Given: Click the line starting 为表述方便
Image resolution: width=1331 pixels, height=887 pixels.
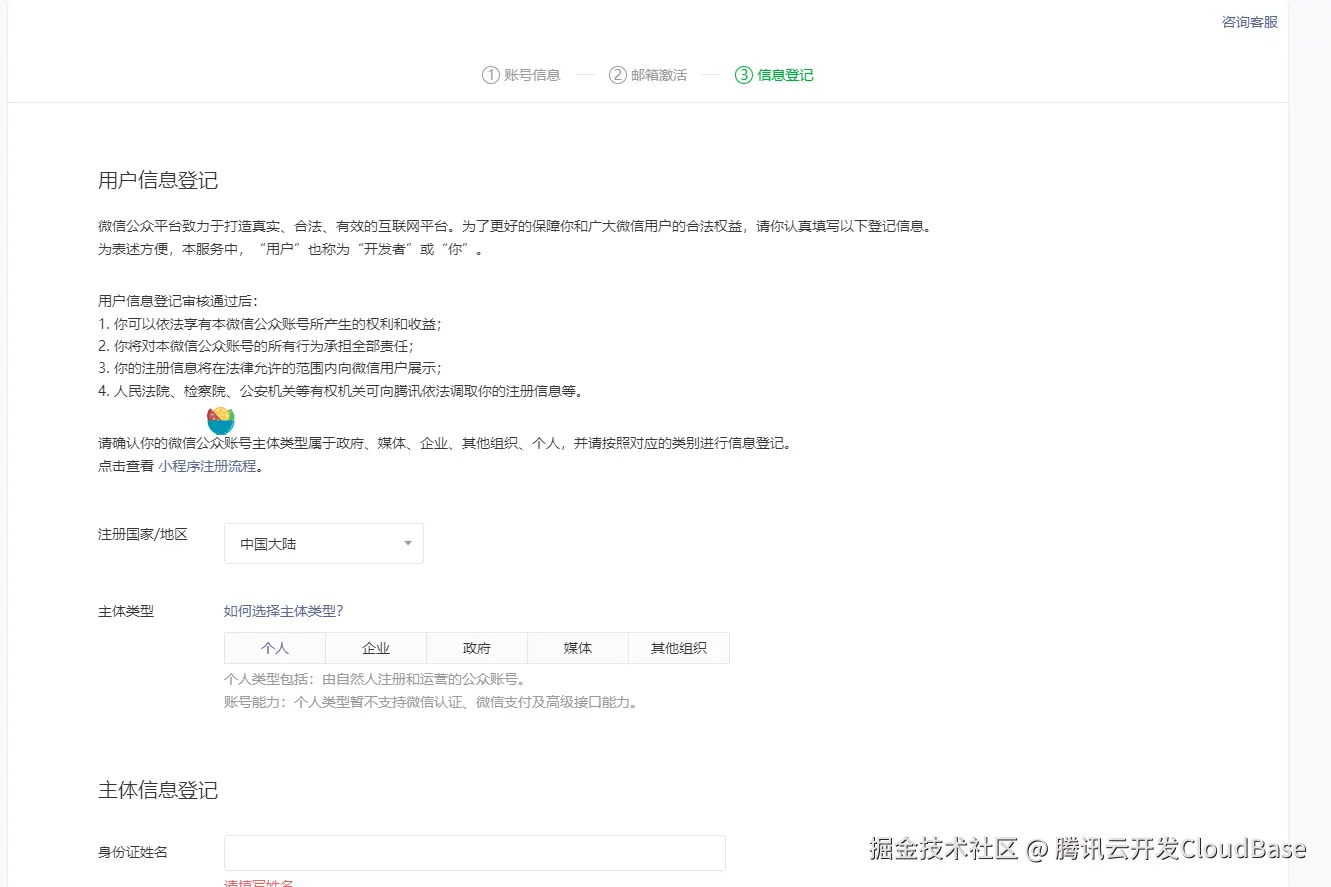Looking at the screenshot, I should click(292, 249).
